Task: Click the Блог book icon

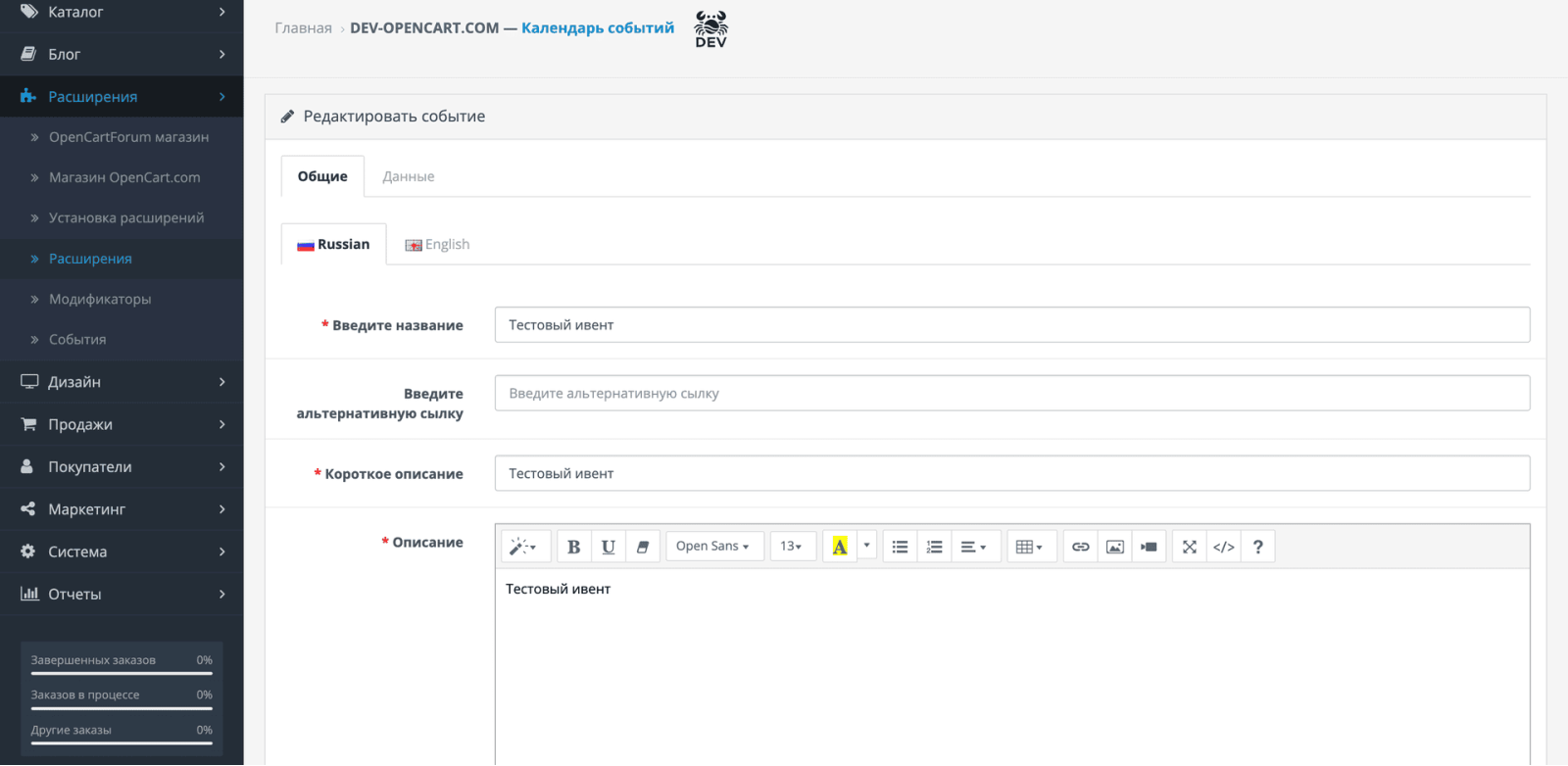Action: [x=28, y=54]
